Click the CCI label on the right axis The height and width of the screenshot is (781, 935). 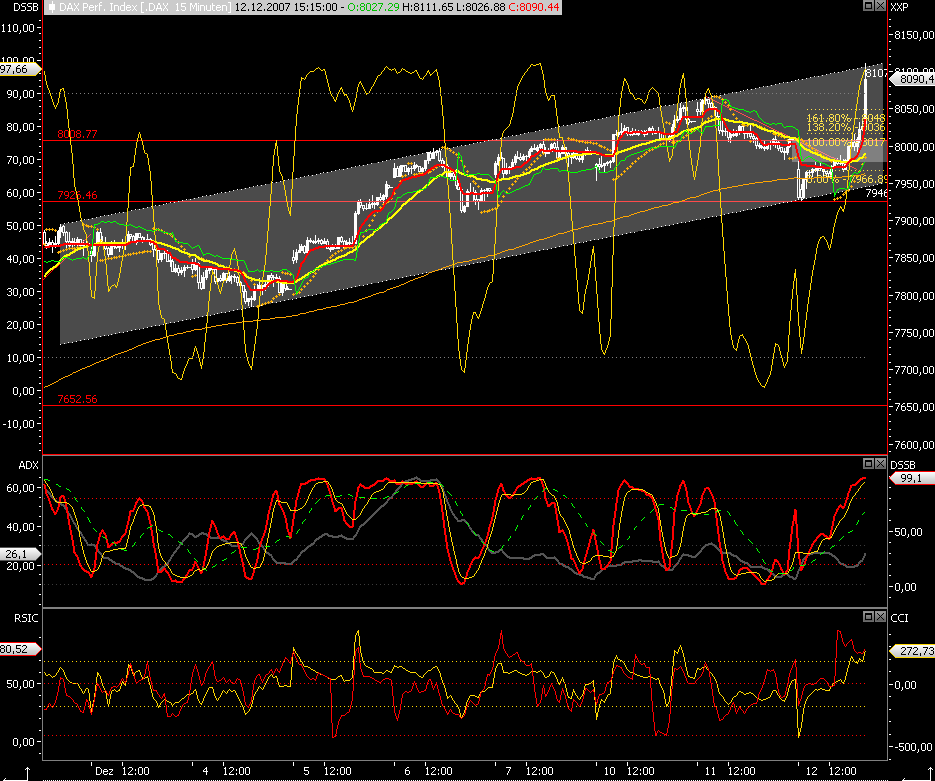coord(899,618)
